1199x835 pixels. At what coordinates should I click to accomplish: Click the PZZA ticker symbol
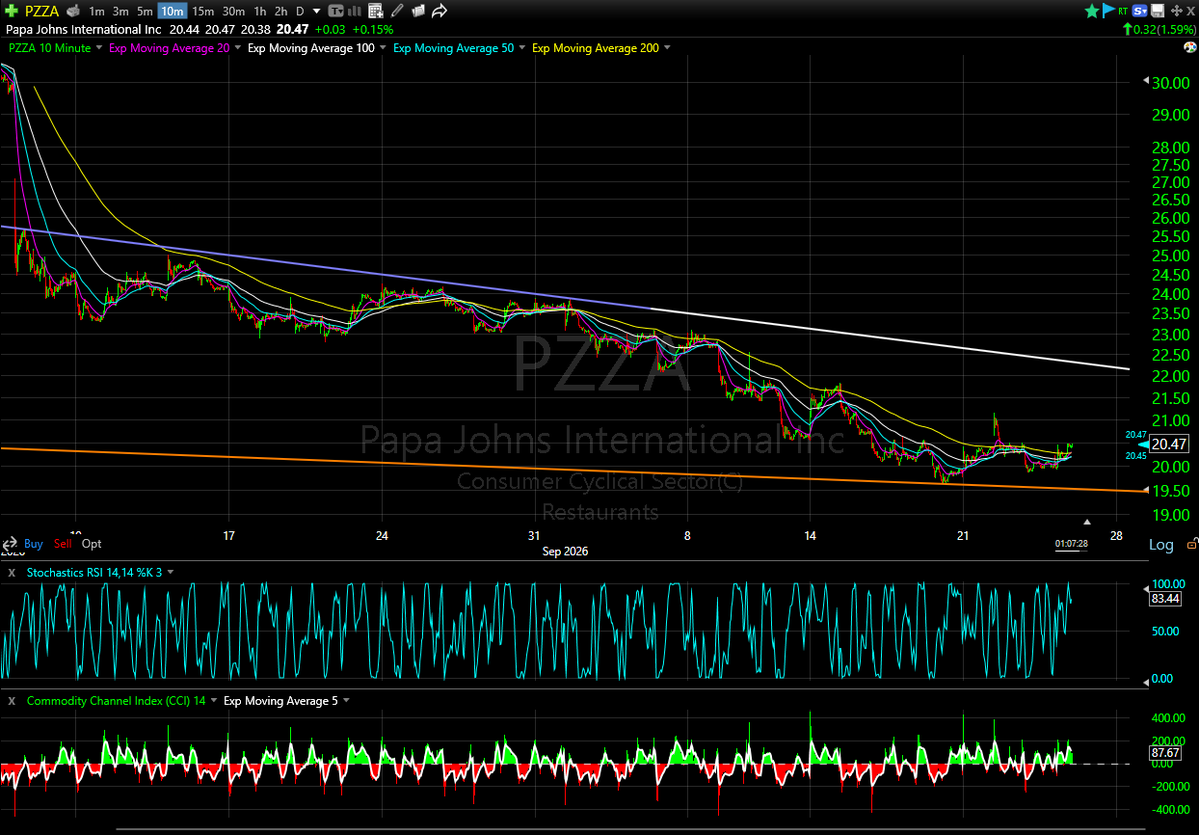tap(41, 11)
